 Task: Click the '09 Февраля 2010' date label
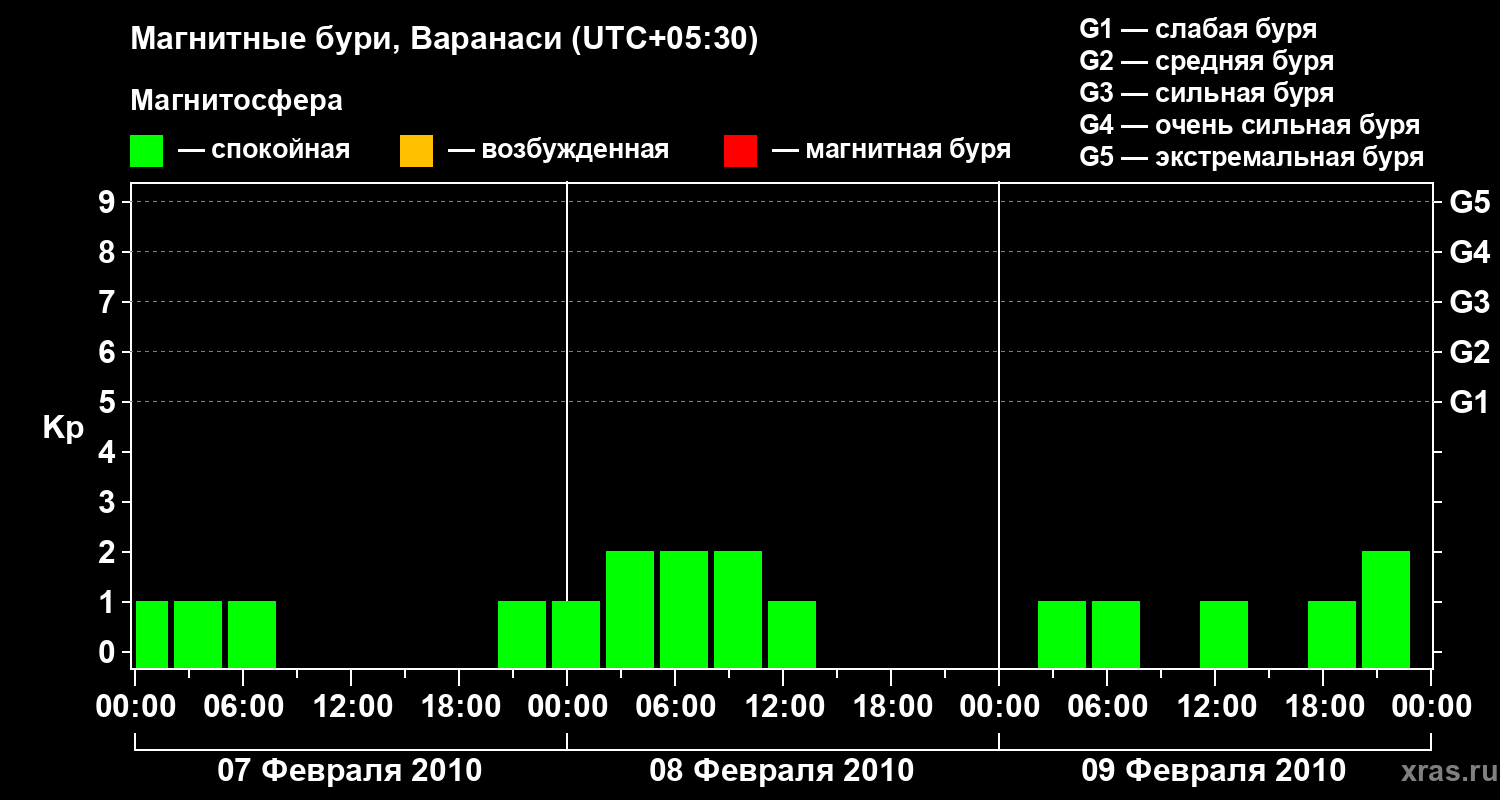(x=1214, y=771)
